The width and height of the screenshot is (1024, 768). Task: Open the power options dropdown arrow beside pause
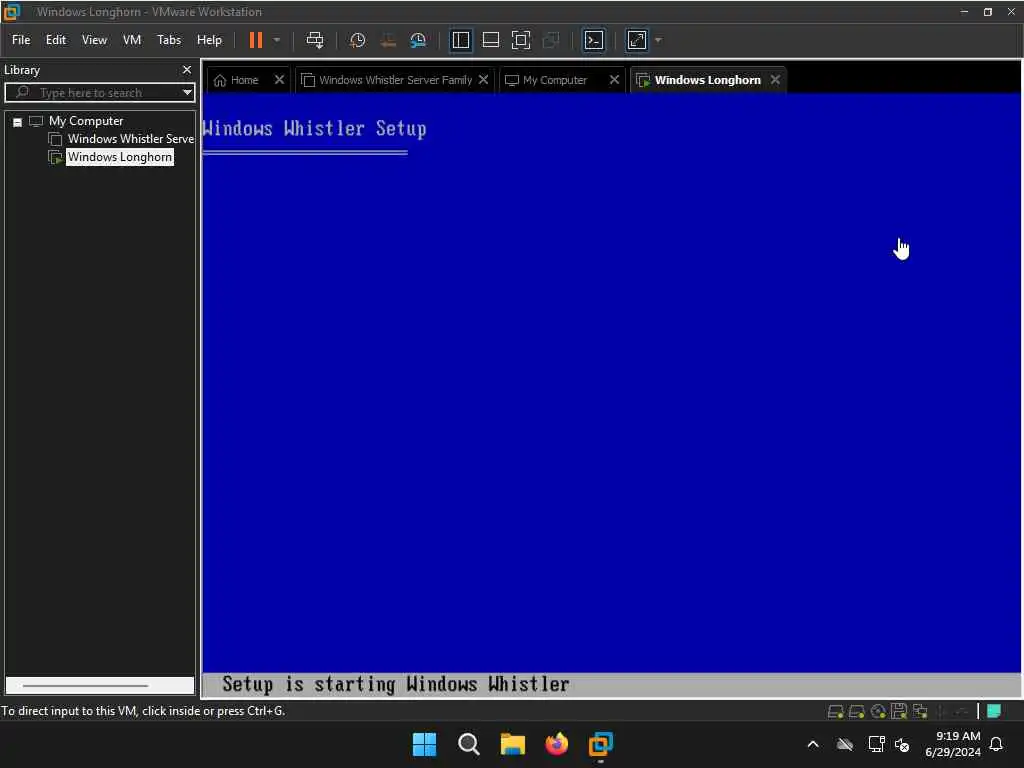277,40
